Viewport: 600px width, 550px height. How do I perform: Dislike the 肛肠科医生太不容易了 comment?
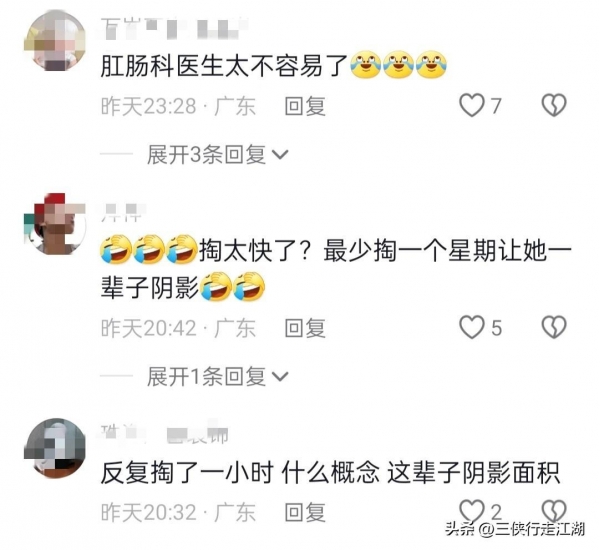[x=554, y=105]
